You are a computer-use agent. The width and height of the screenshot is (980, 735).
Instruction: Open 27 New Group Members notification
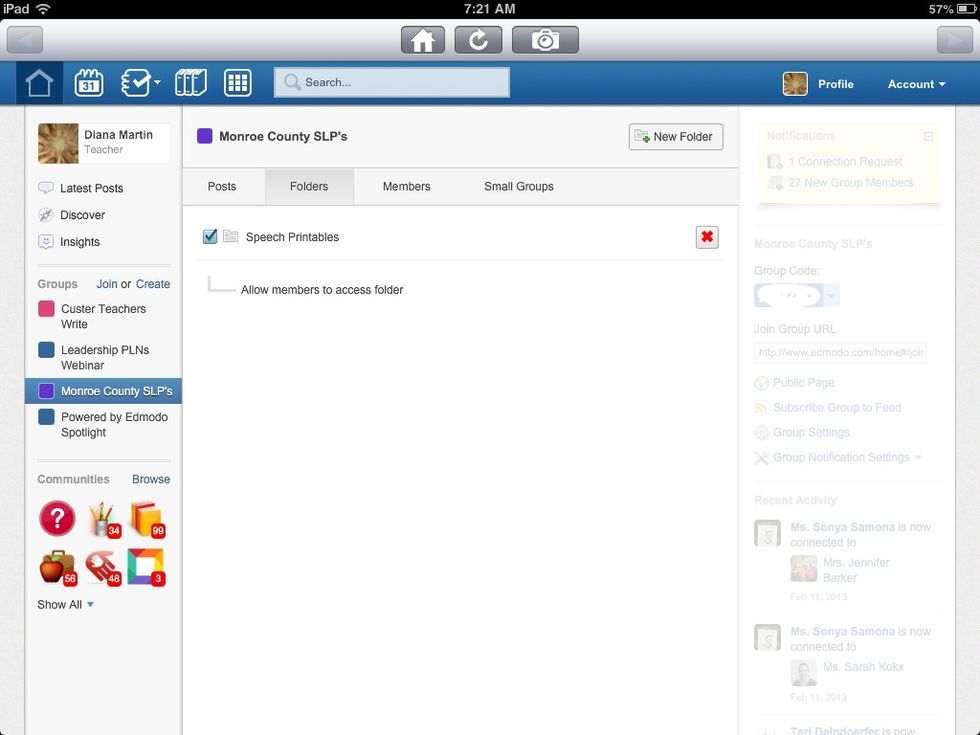click(x=851, y=182)
